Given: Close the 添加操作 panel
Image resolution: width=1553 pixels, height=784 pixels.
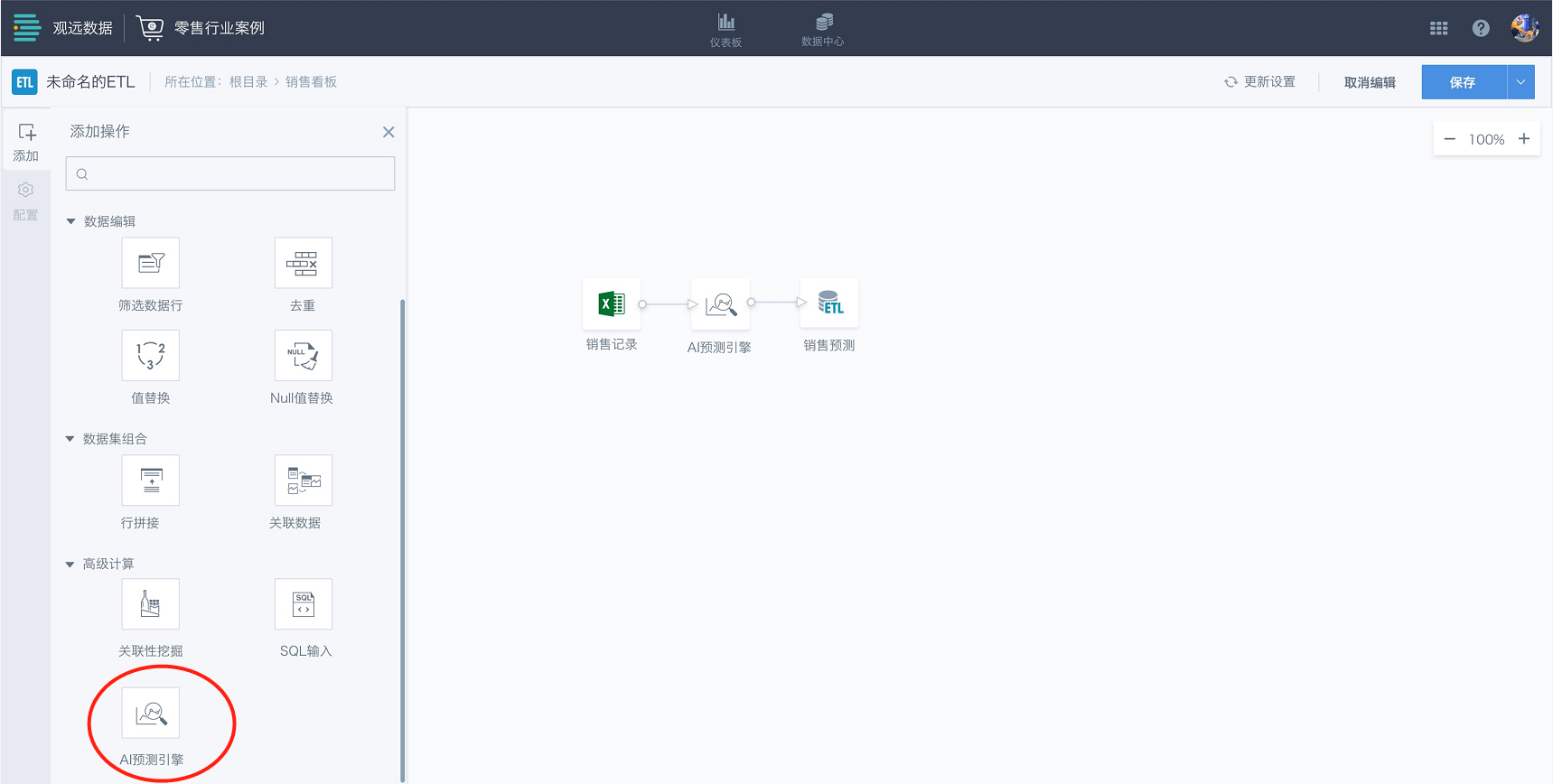Looking at the screenshot, I should [388, 132].
